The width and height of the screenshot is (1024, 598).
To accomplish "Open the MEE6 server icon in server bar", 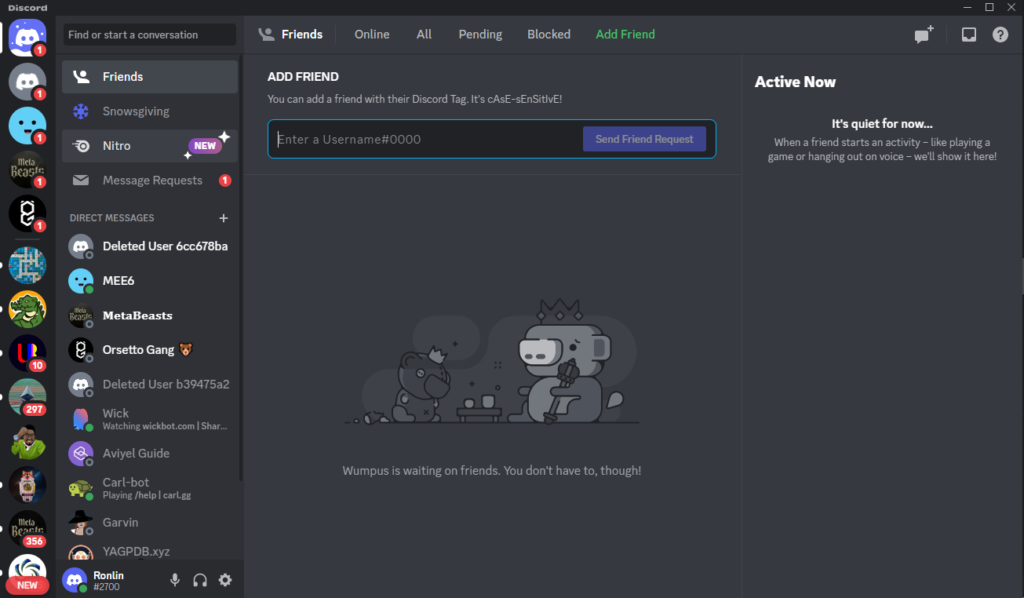I will click(27, 125).
